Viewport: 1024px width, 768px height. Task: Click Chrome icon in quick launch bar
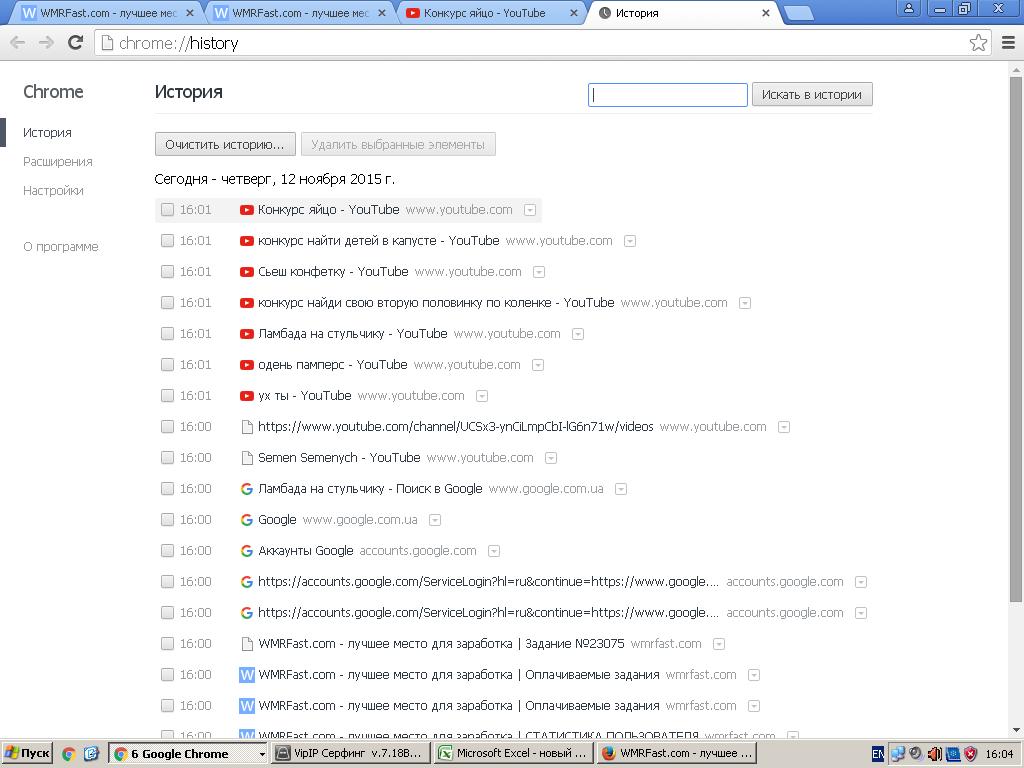click(69, 754)
